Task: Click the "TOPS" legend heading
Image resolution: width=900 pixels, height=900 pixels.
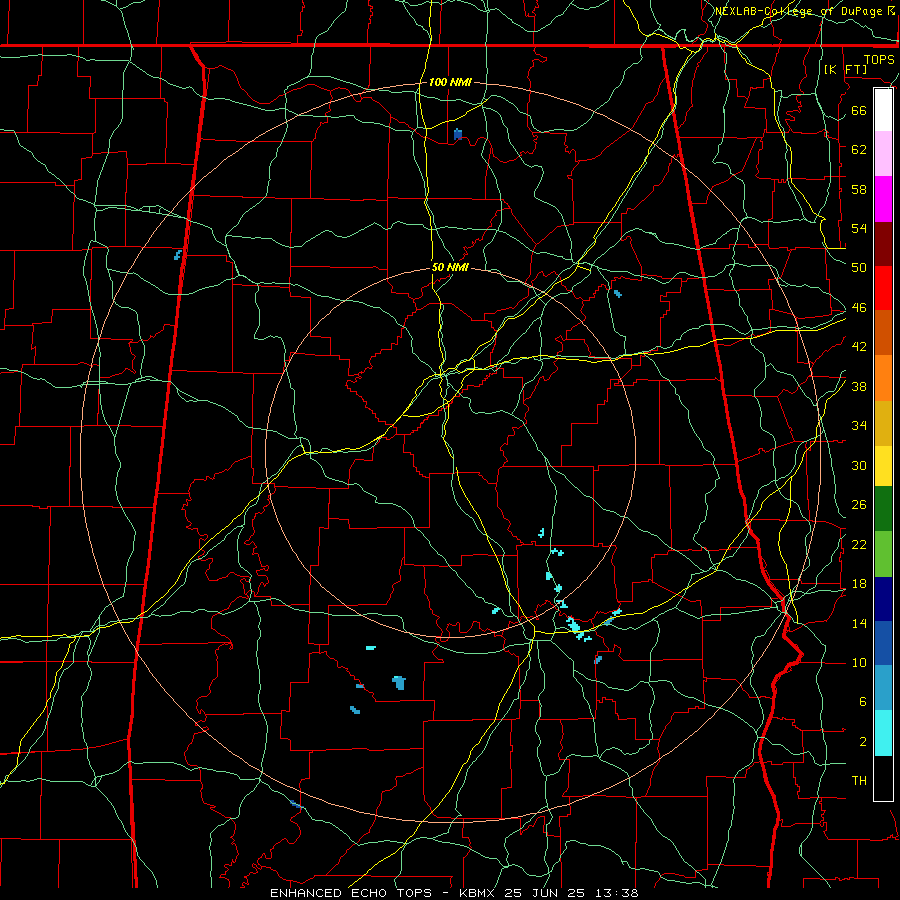Action: [879, 59]
